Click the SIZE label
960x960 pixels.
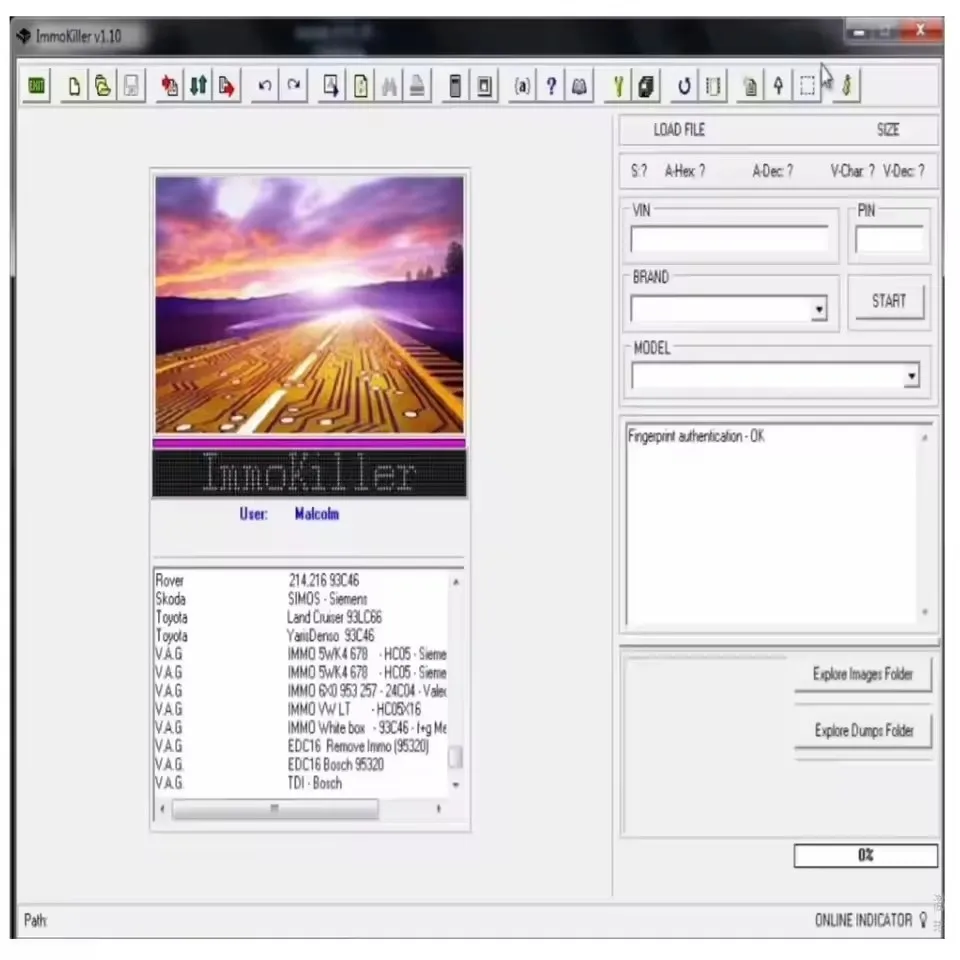888,130
